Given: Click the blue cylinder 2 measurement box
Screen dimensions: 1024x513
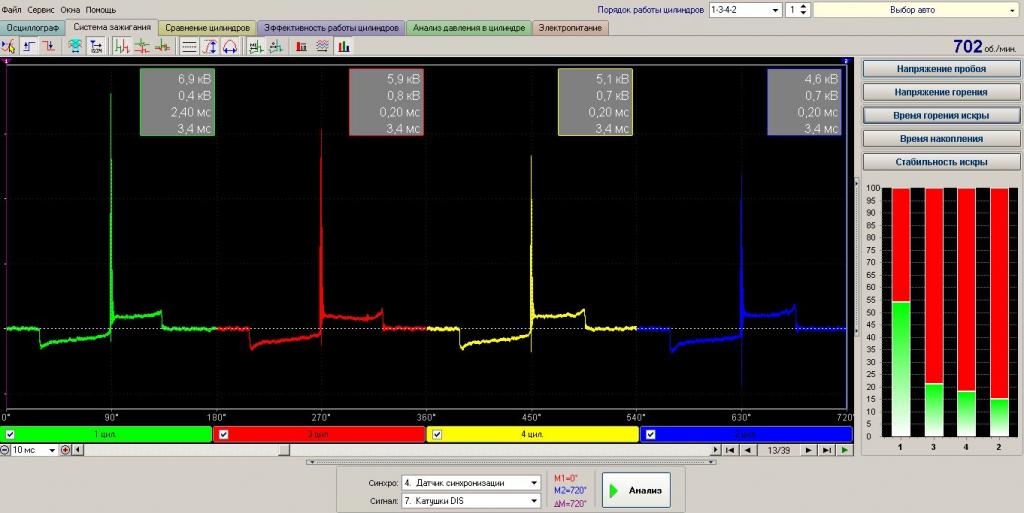Looking at the screenshot, I should pos(804,102).
